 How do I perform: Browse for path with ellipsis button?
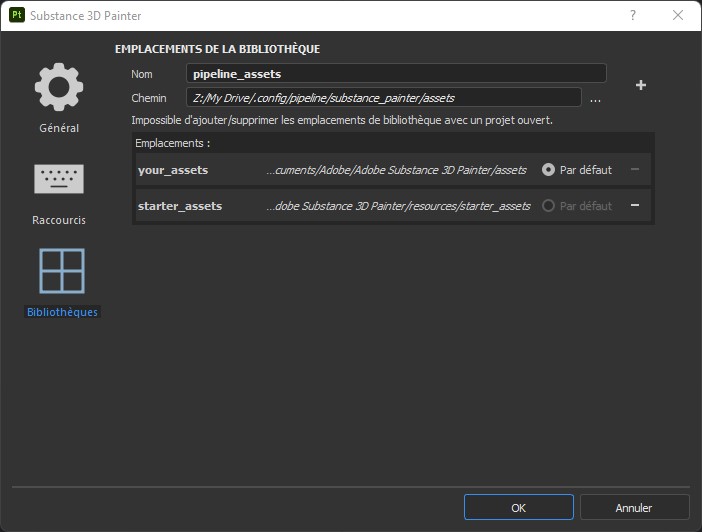click(595, 99)
